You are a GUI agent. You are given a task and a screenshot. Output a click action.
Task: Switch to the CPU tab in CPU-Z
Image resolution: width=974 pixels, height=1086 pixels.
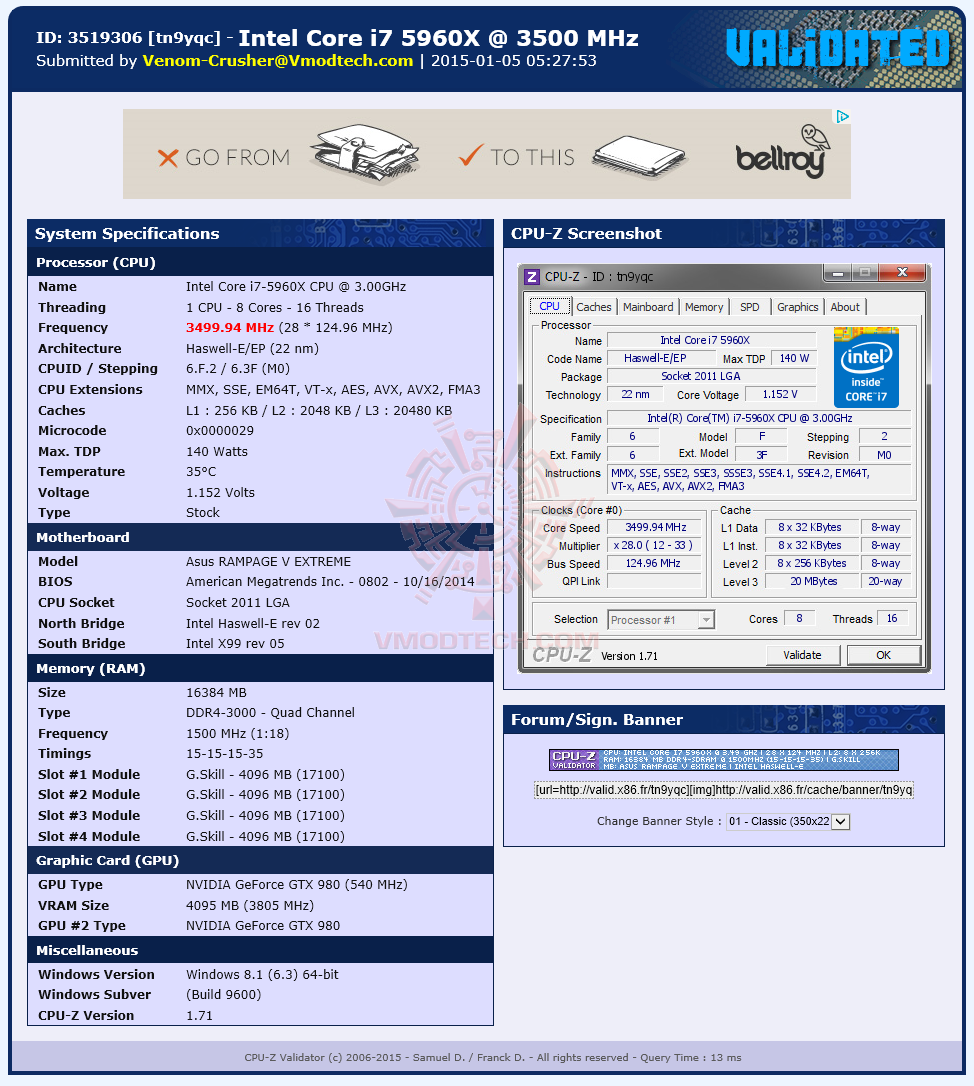[549, 306]
